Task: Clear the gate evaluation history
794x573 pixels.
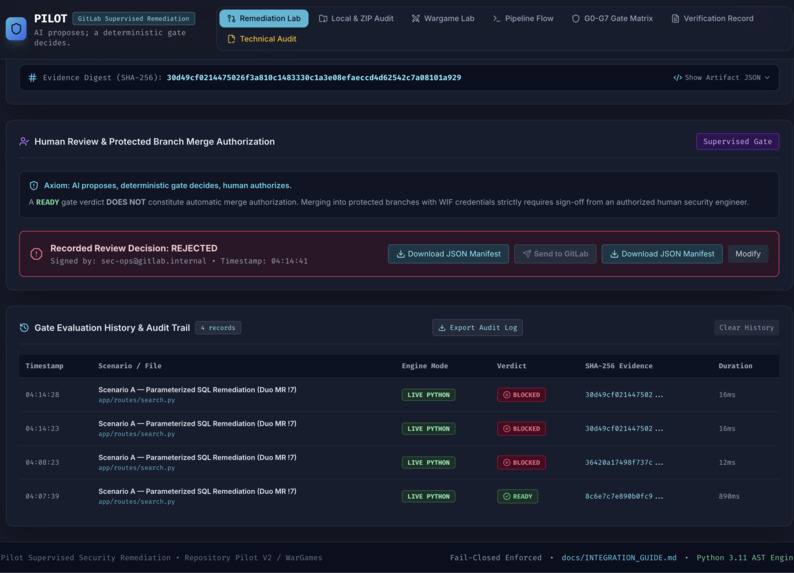Action: [x=746, y=328]
